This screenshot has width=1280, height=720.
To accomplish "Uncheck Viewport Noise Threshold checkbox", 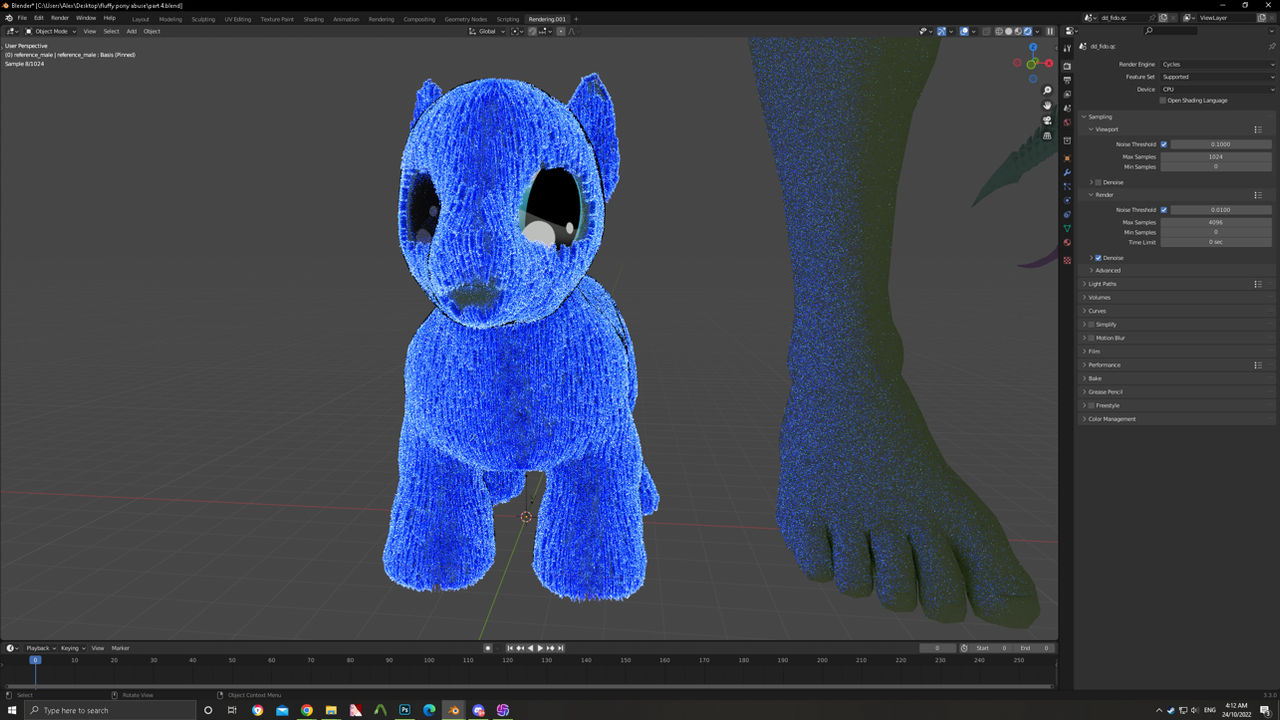I will pos(1163,144).
